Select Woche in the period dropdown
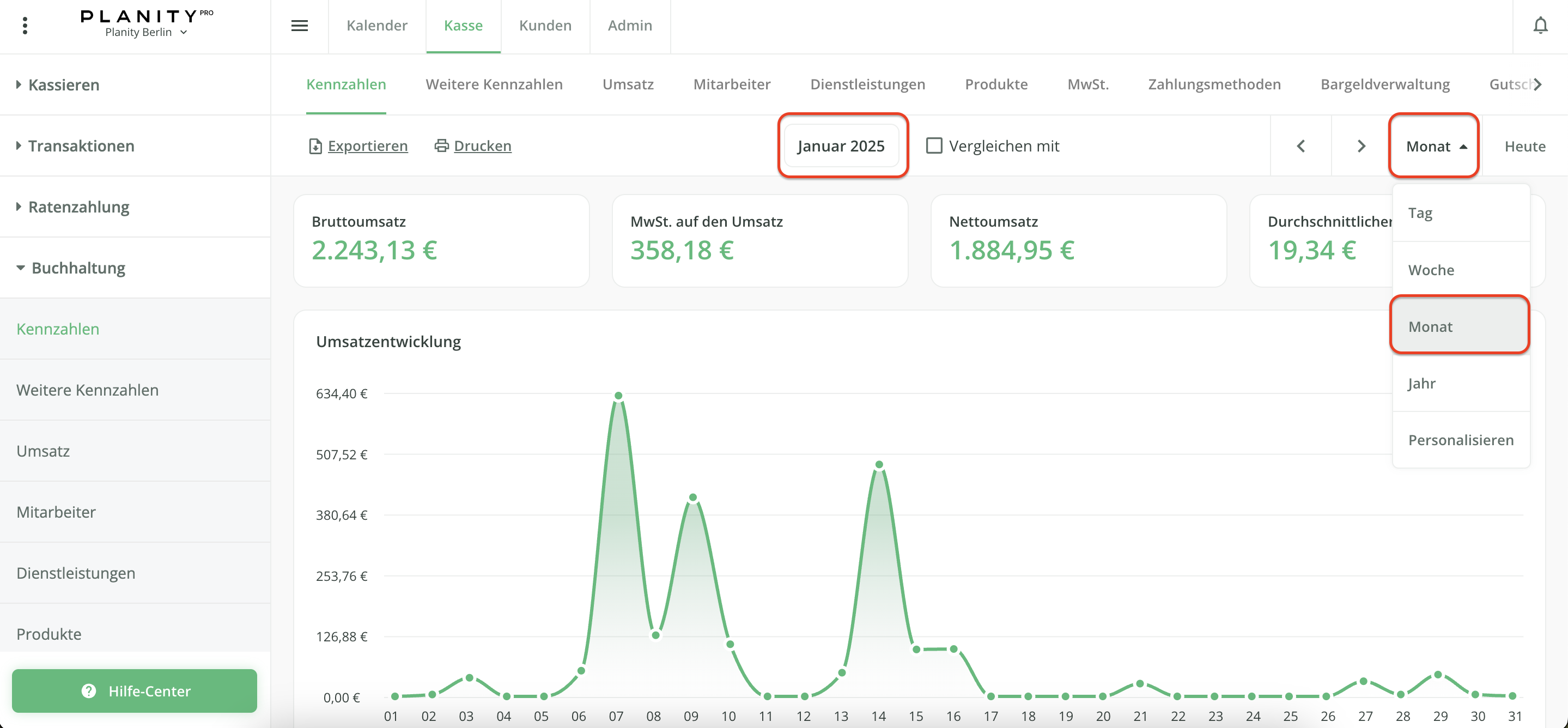This screenshot has height=728, width=1568. 1461,270
